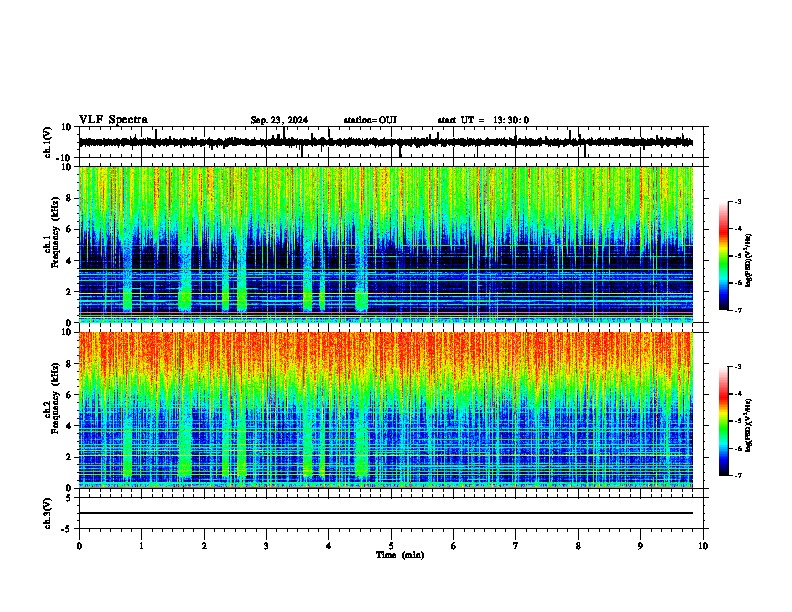Click the "ch.1(V)" waveform axis label
Screen dimensions: 792x612
(x=48, y=142)
